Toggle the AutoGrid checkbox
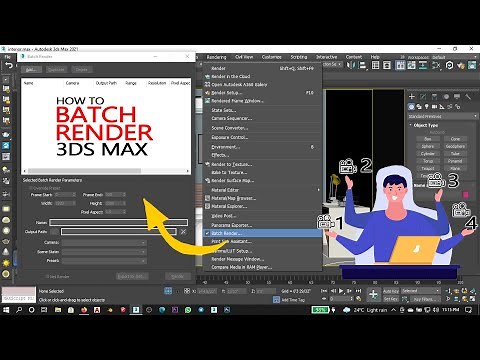Viewport: 480px width, 360px height. tap(426, 132)
